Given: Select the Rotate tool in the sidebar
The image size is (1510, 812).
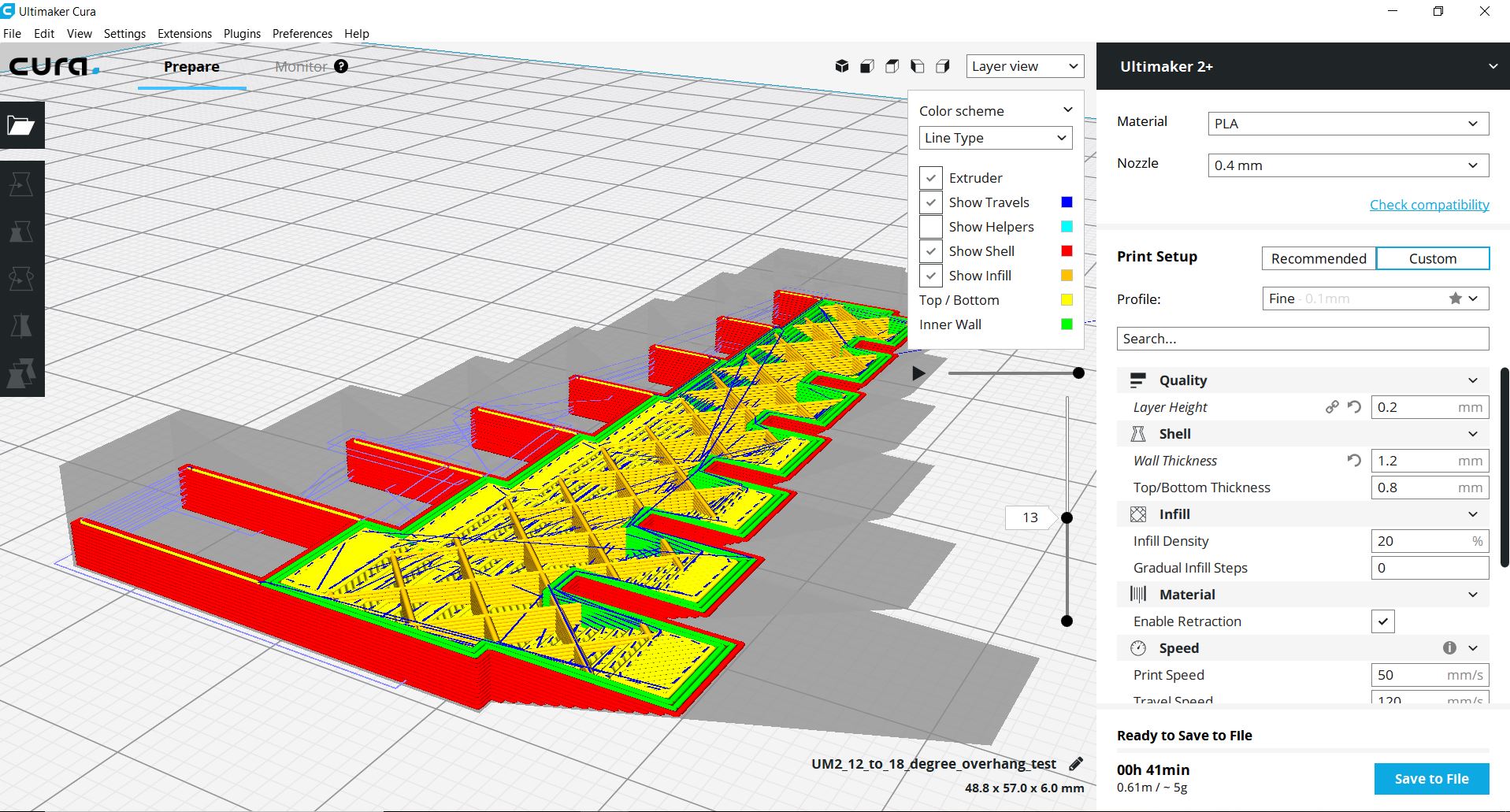Looking at the screenshot, I should point(21,279).
